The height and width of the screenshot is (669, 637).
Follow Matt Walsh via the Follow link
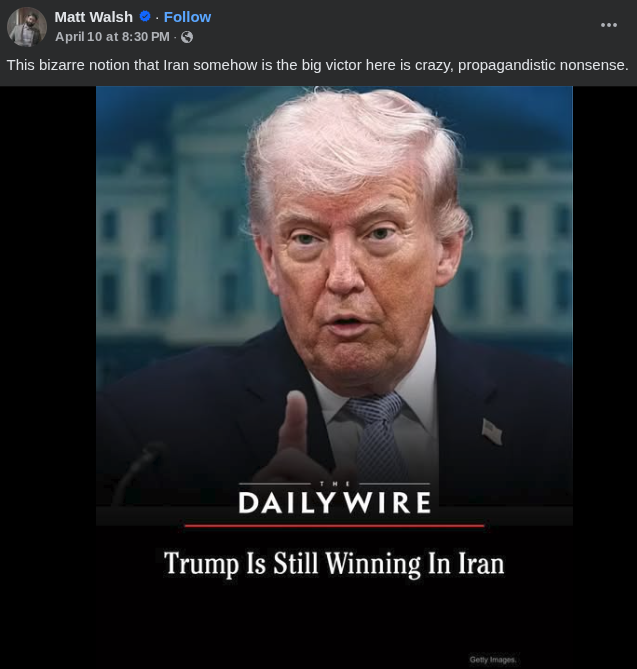click(x=187, y=17)
